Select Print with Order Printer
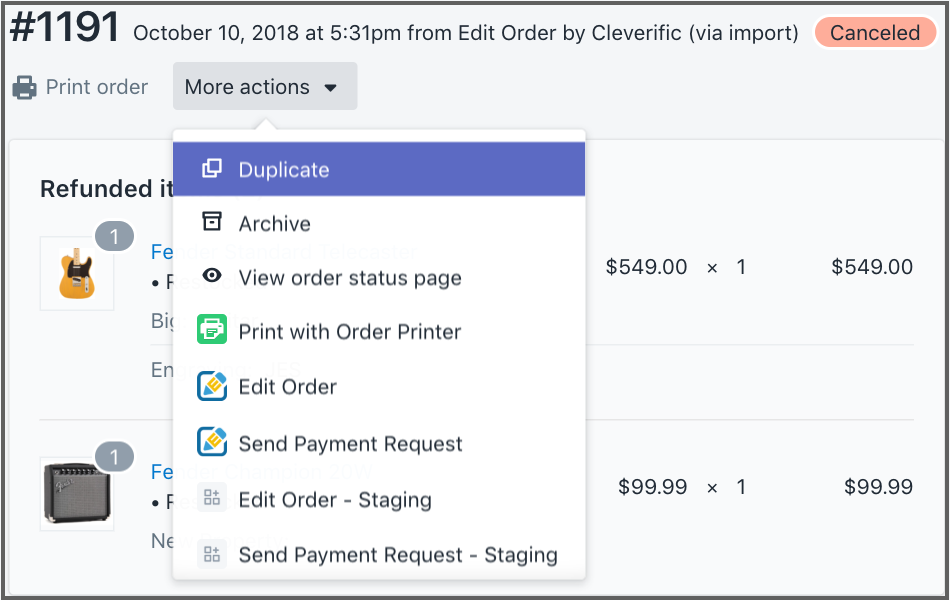This screenshot has height=600, width=950. (x=350, y=332)
